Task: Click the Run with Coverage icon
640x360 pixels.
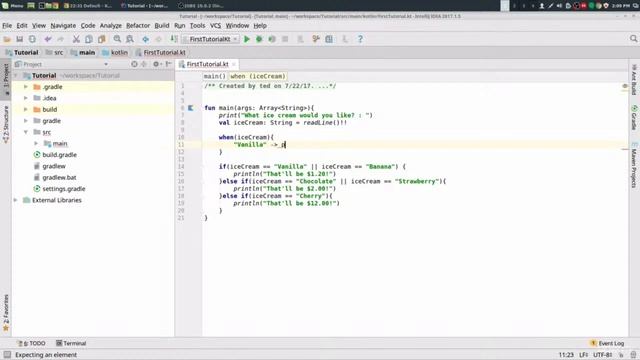Action: coord(272,39)
